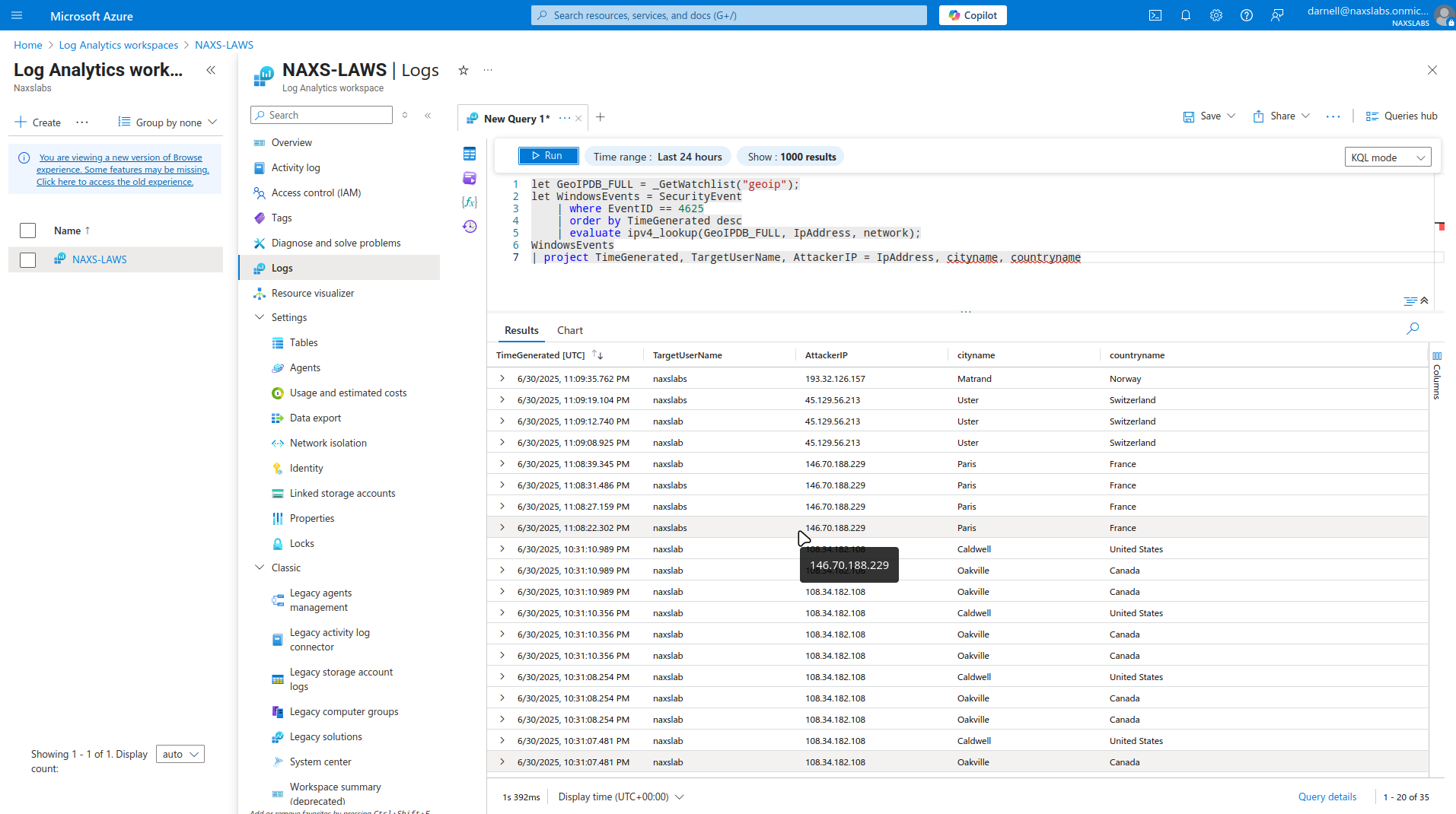Expand the 11:08:39.345 PM result row
The width and height of the screenshot is (1456, 814).
pyautogui.click(x=502, y=463)
